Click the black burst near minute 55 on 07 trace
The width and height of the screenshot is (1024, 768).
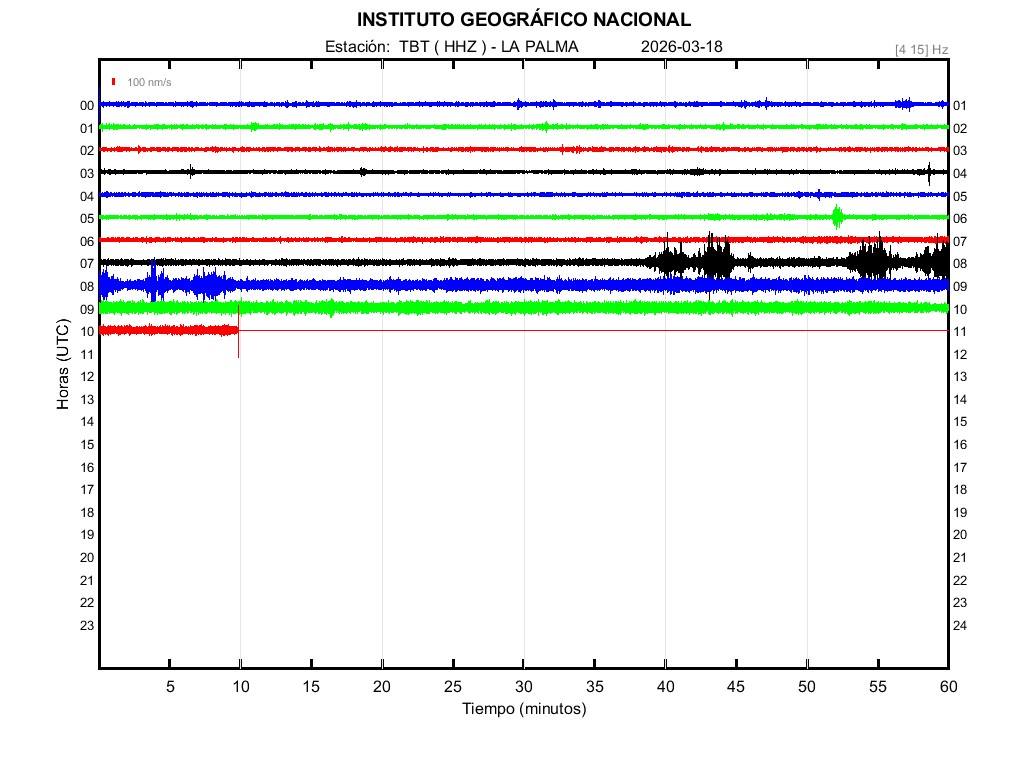pyautogui.click(x=877, y=261)
